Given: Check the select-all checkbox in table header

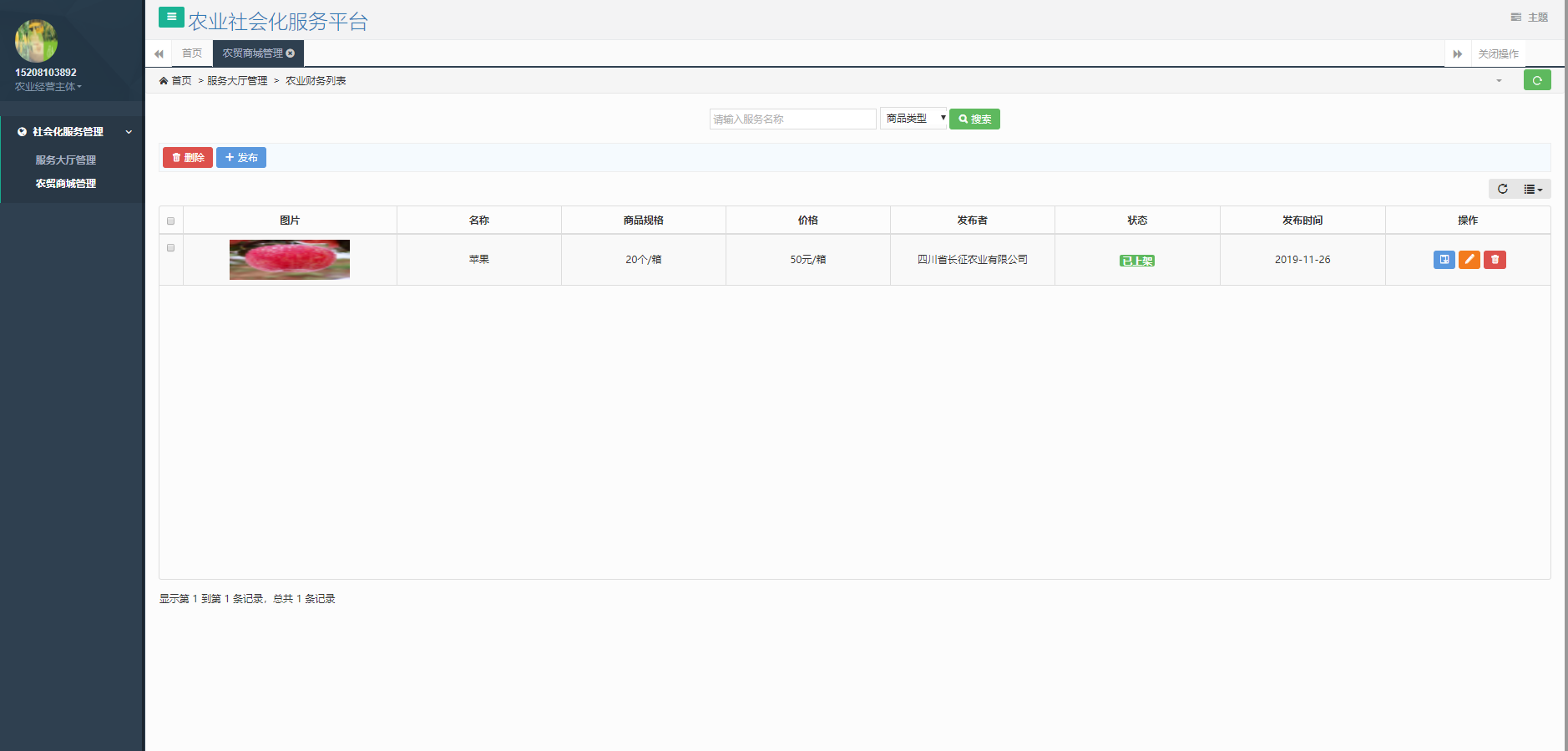Looking at the screenshot, I should pos(171,221).
